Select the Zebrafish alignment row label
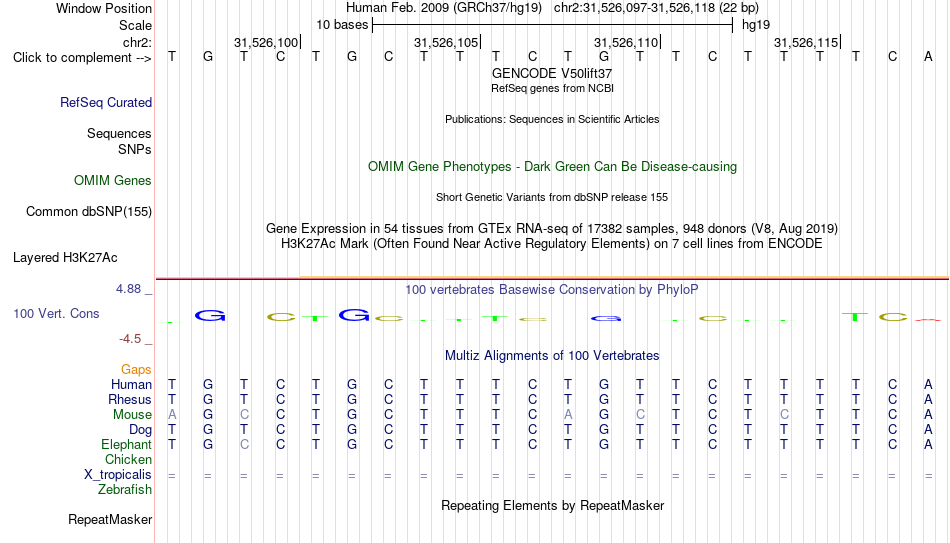Image resolution: width=950 pixels, height=543 pixels. [125, 489]
